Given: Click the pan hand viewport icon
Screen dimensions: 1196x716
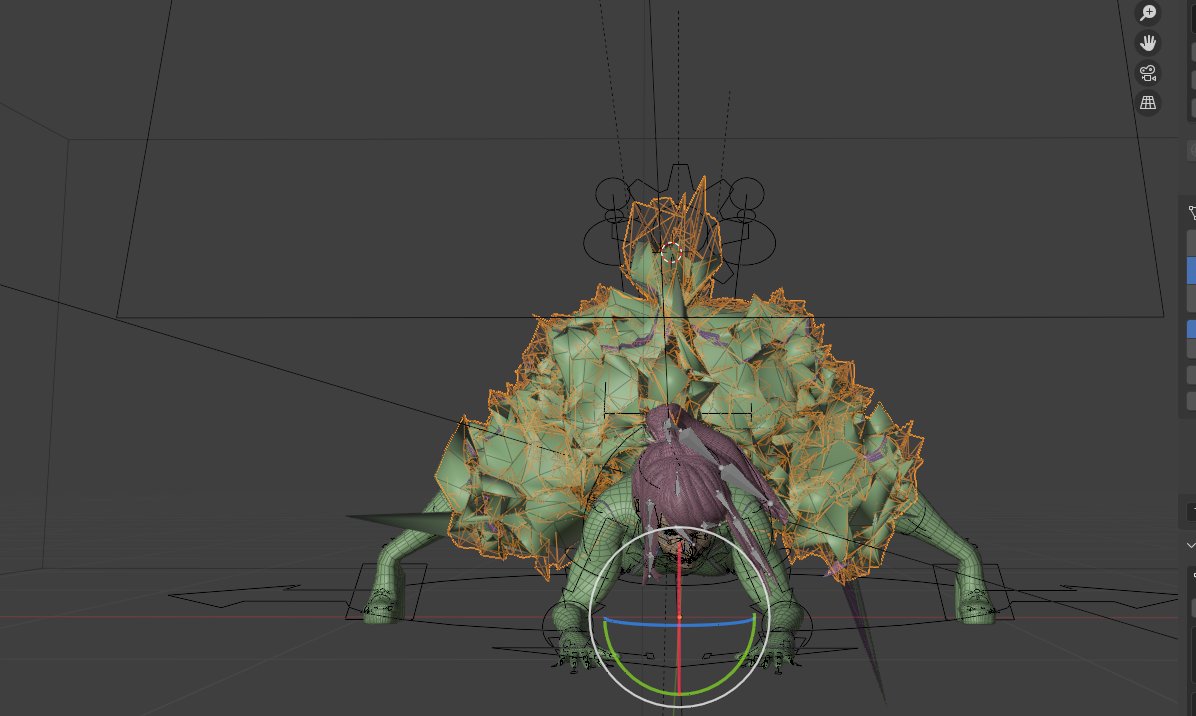Looking at the screenshot, I should pos(1148,43).
